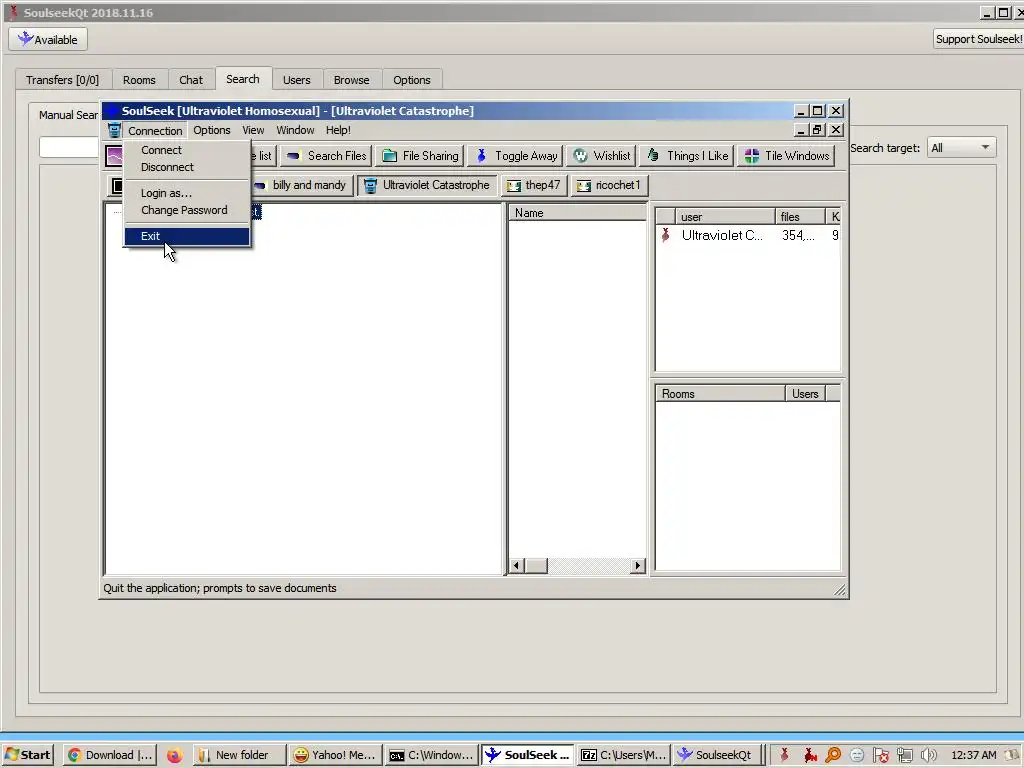Open Options tab in SoulseekQt window
Viewport: 1024px width, 768px height.
411,80
